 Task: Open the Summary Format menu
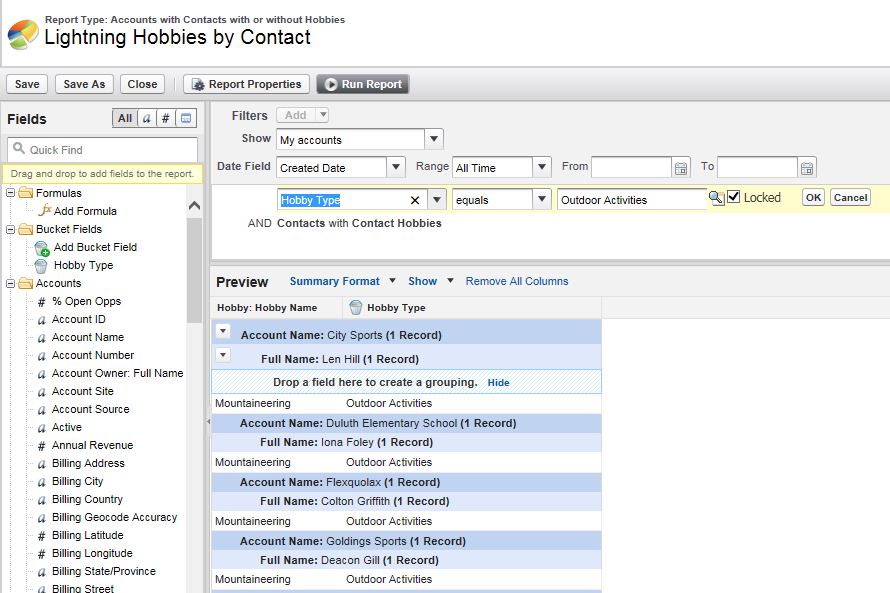[342, 281]
